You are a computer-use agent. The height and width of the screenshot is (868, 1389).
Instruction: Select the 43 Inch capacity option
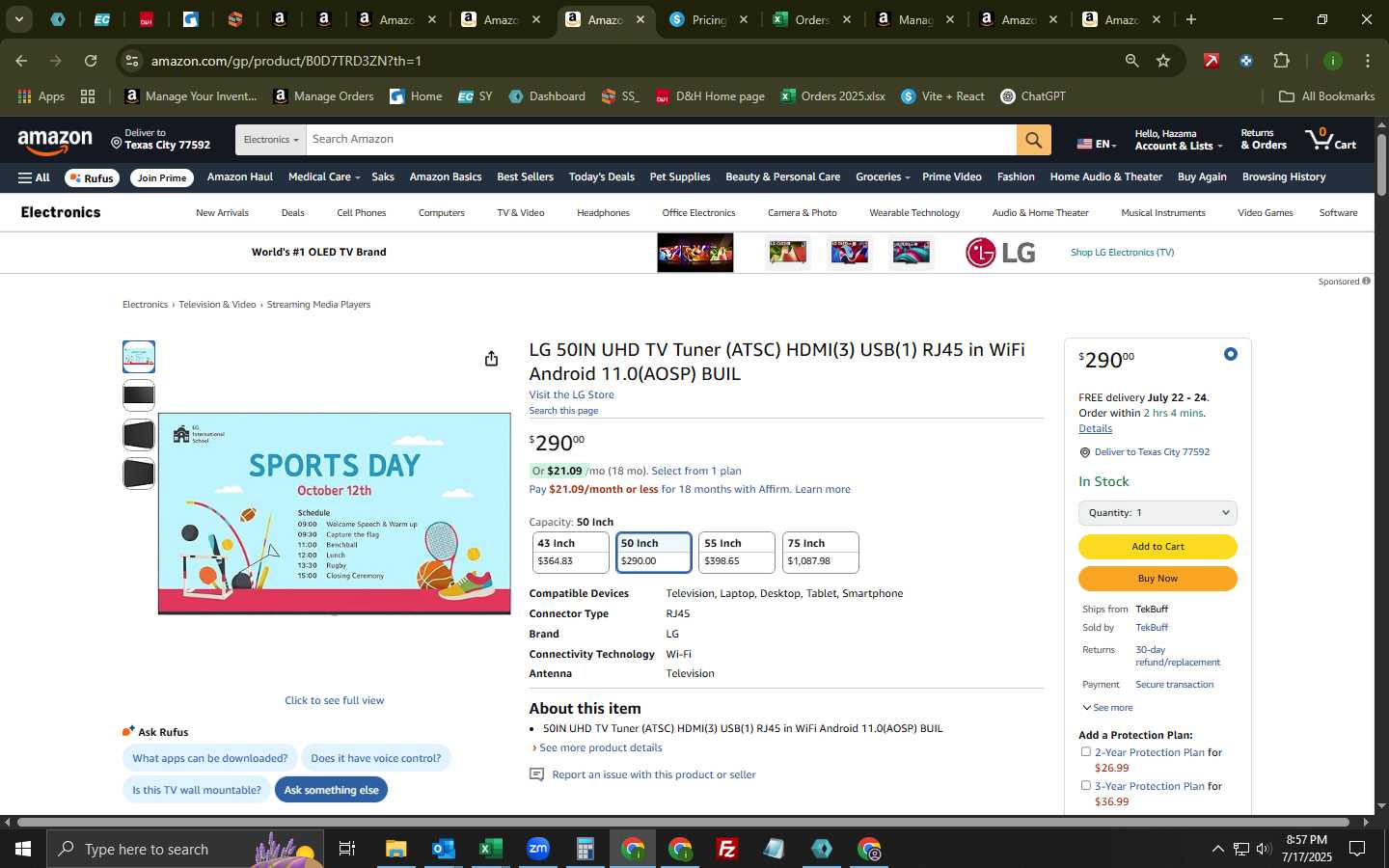(570, 553)
